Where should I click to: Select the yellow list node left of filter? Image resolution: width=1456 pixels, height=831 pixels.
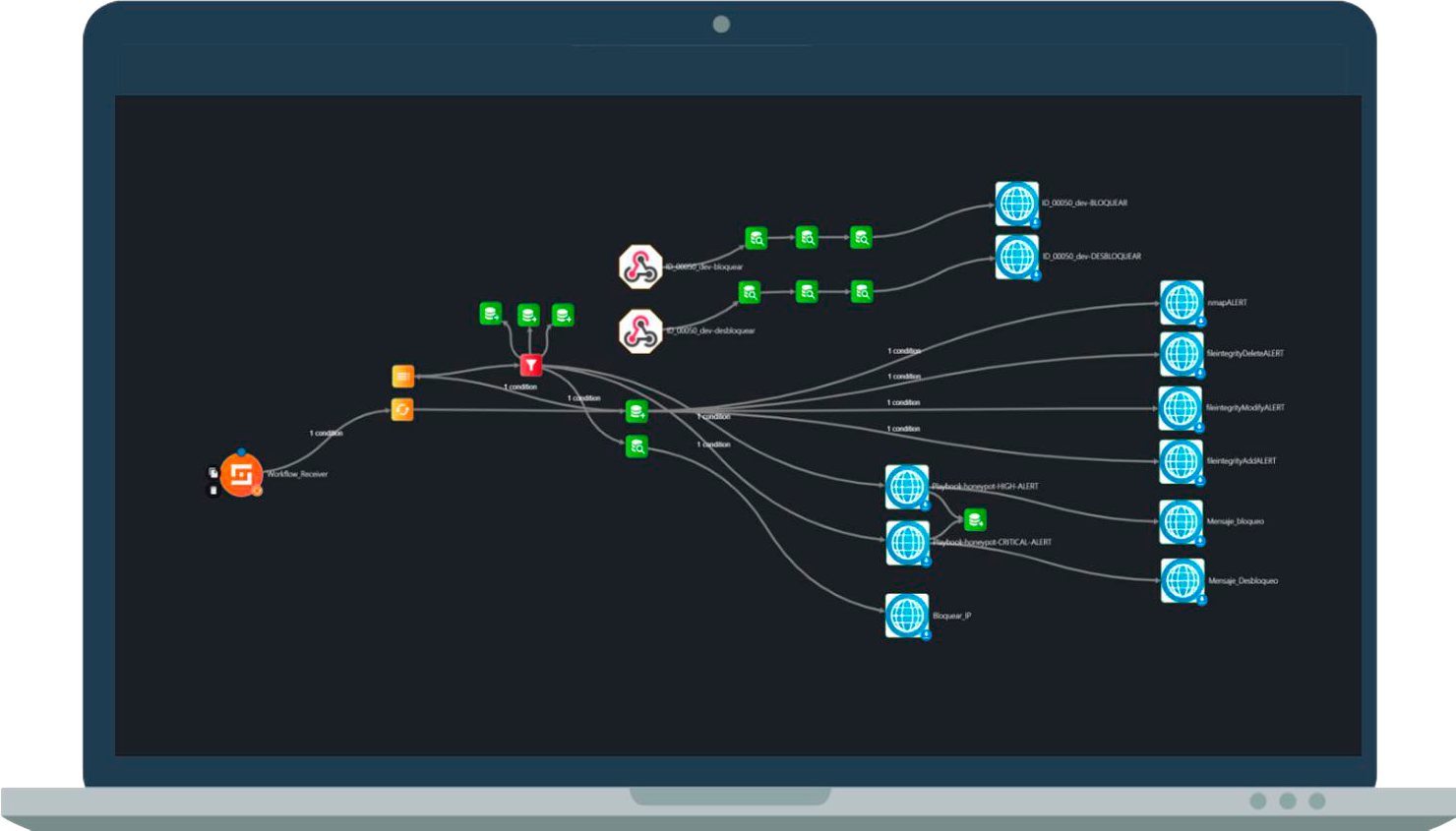(x=402, y=376)
